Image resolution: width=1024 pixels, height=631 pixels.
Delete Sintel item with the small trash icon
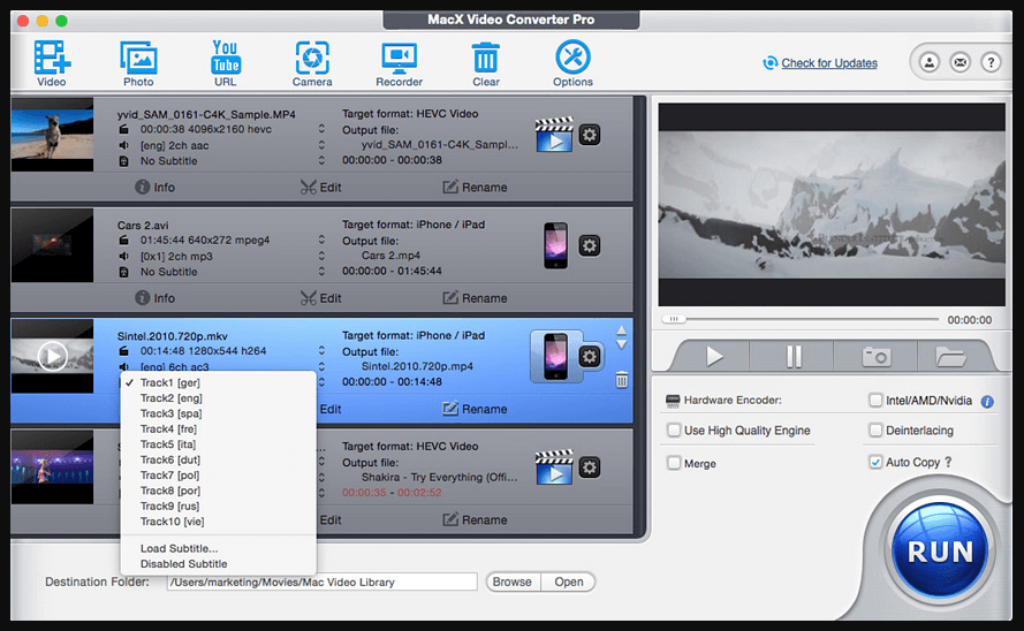pos(622,380)
